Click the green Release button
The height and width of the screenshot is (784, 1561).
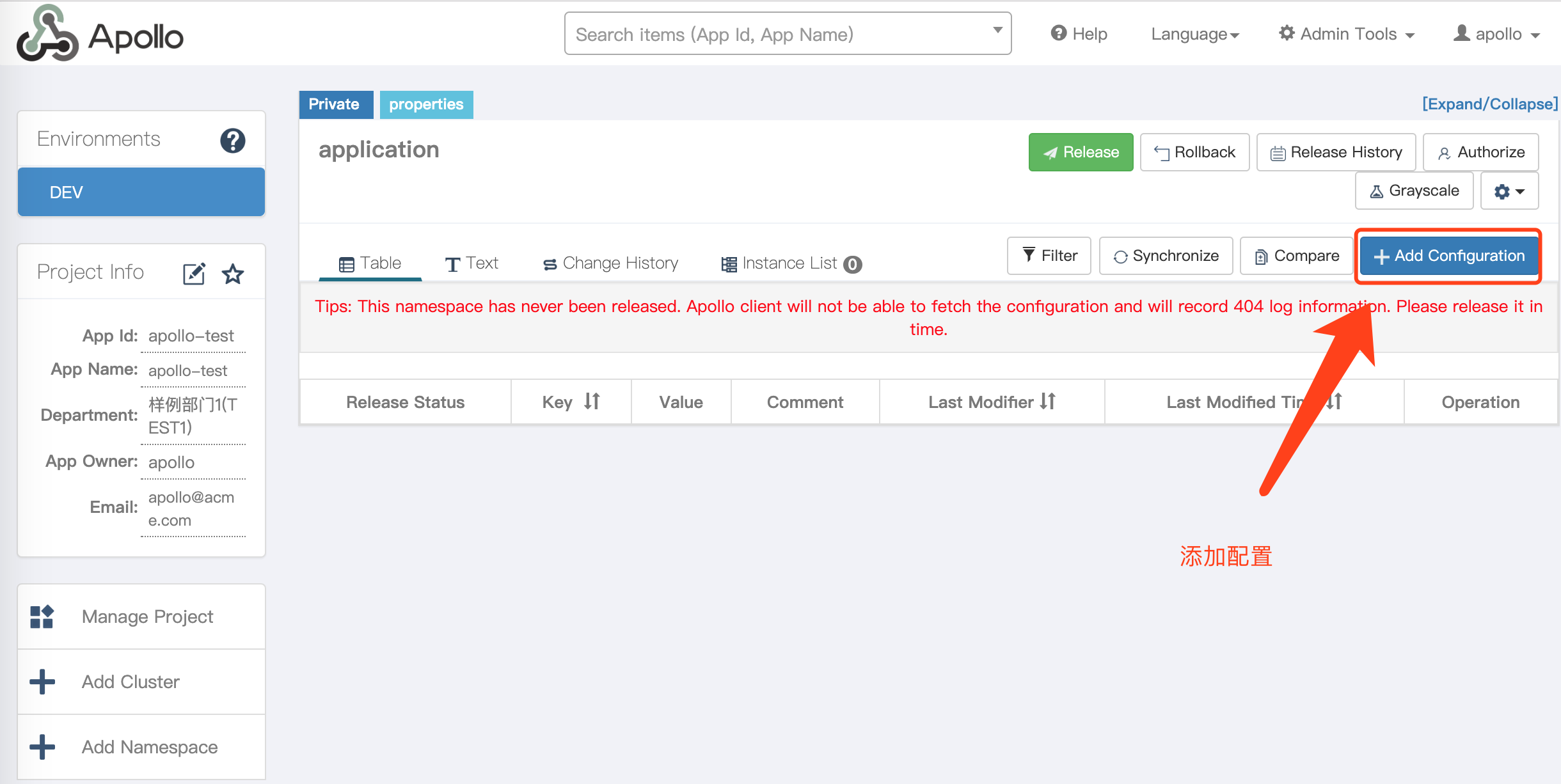tap(1081, 152)
